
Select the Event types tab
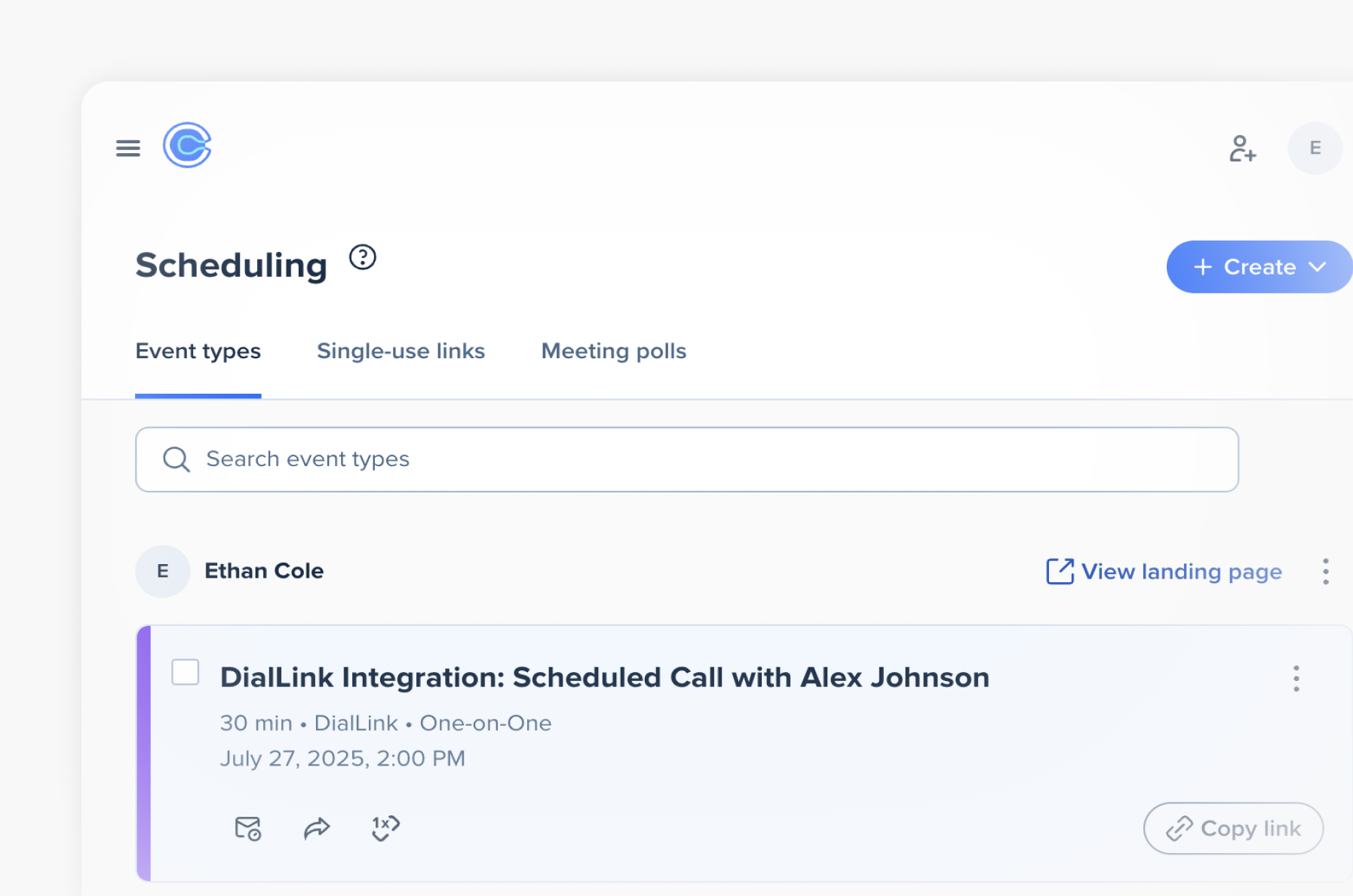pos(198,351)
